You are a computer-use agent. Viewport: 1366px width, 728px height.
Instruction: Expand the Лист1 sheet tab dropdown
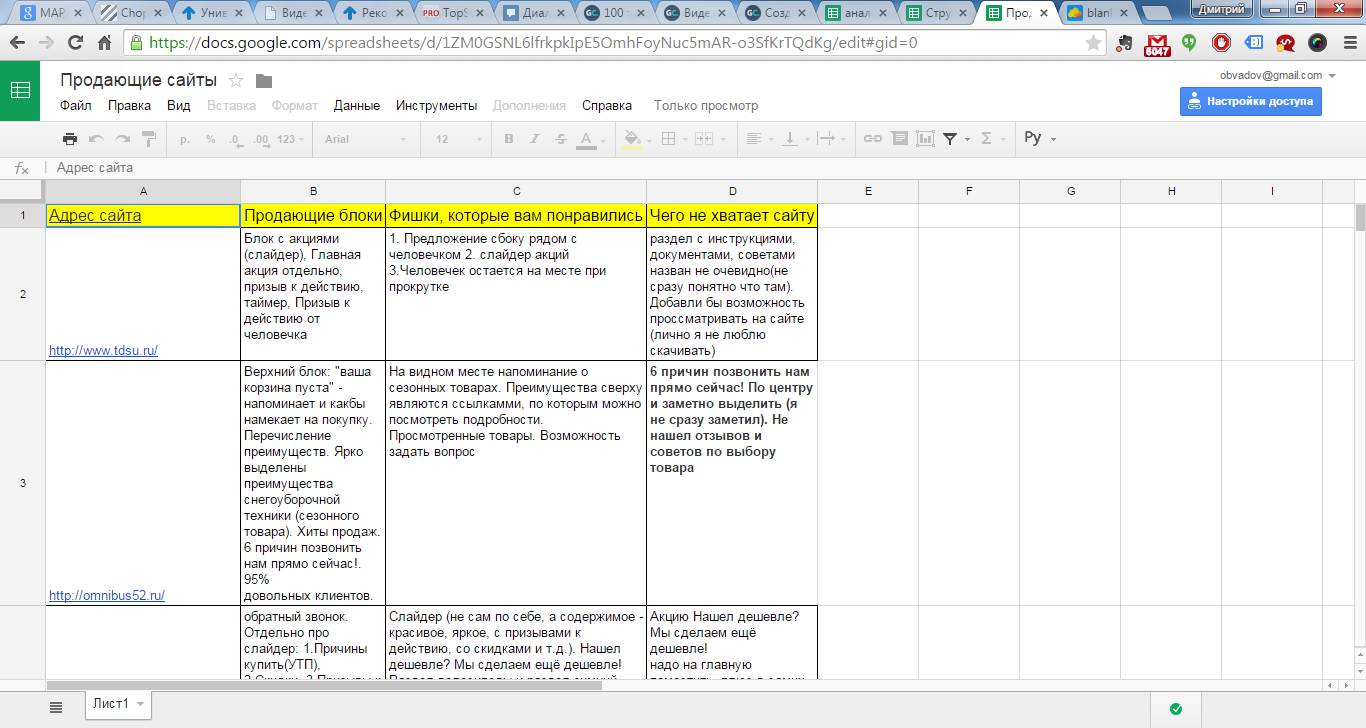[140, 704]
